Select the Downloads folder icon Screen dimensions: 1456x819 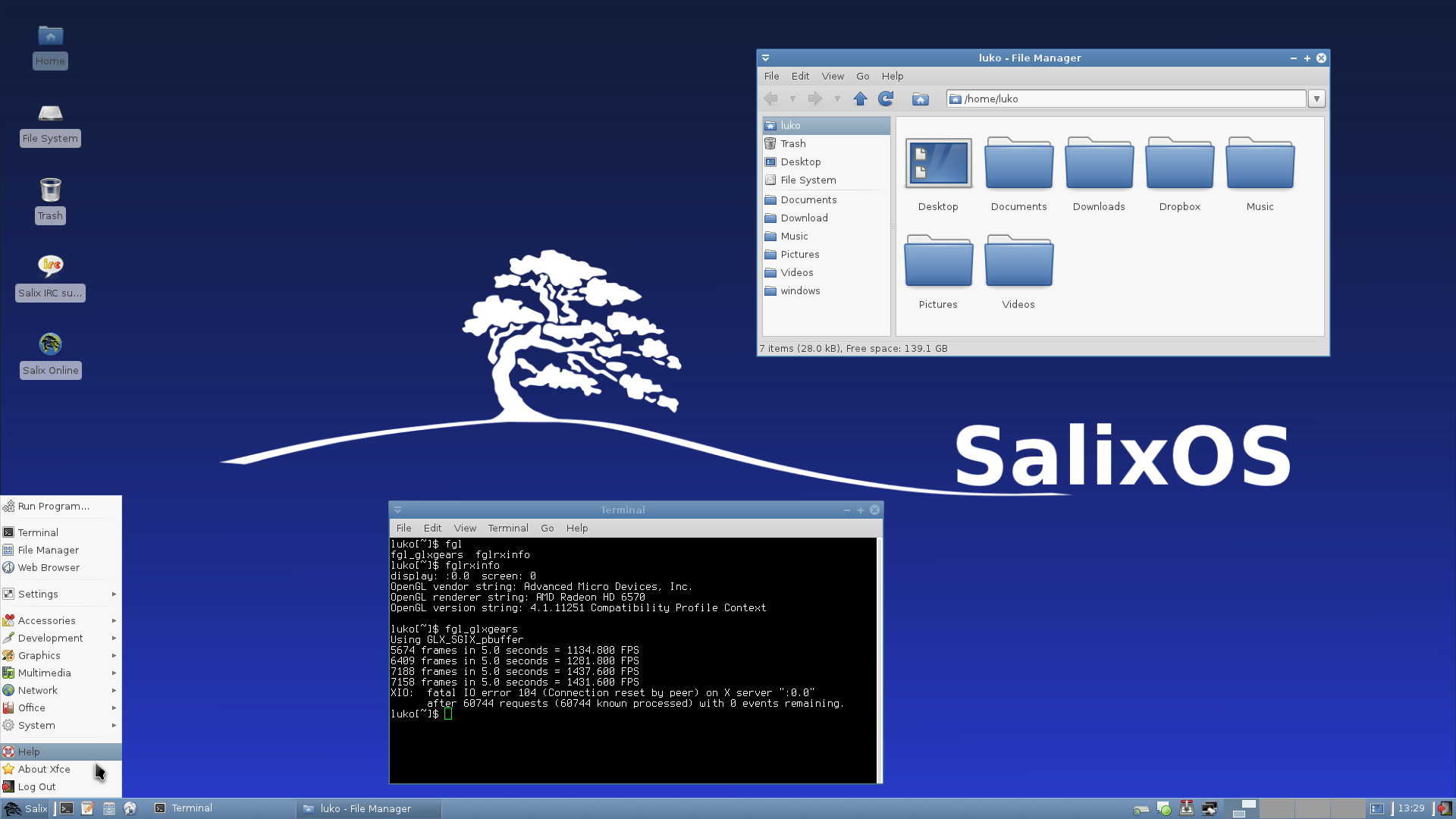1099,174
